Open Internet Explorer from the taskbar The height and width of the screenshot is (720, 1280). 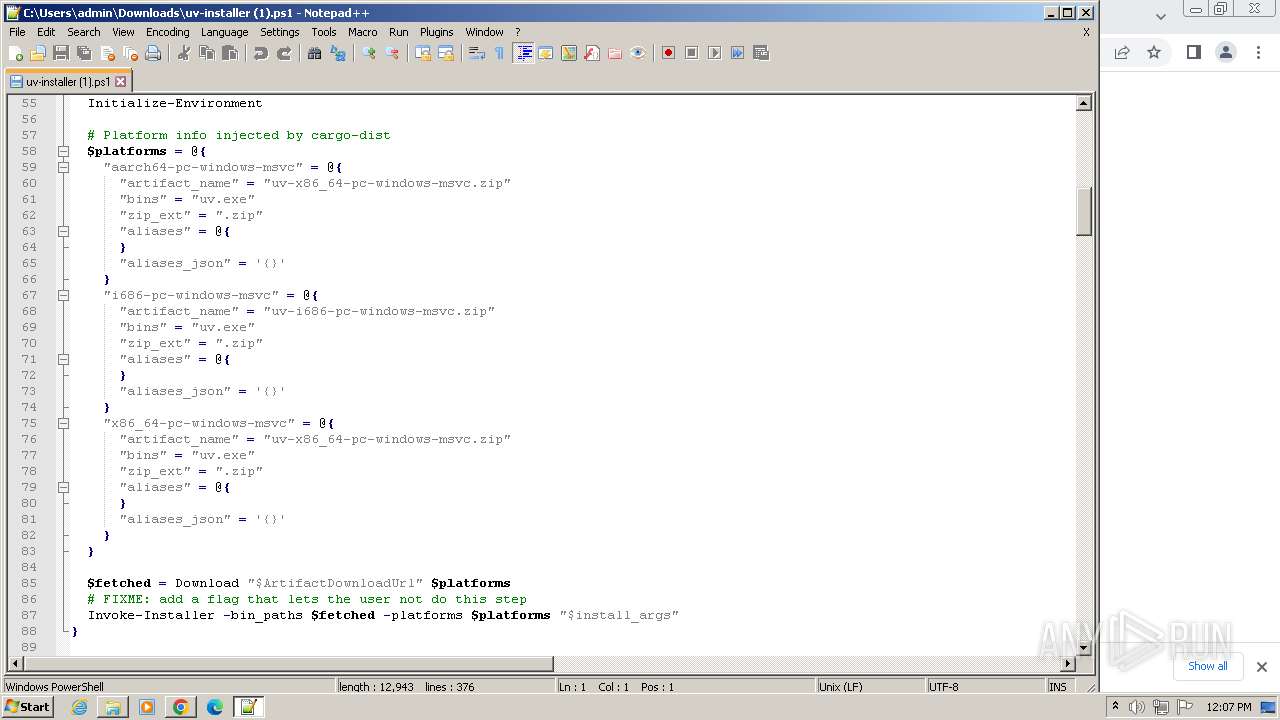click(x=79, y=707)
